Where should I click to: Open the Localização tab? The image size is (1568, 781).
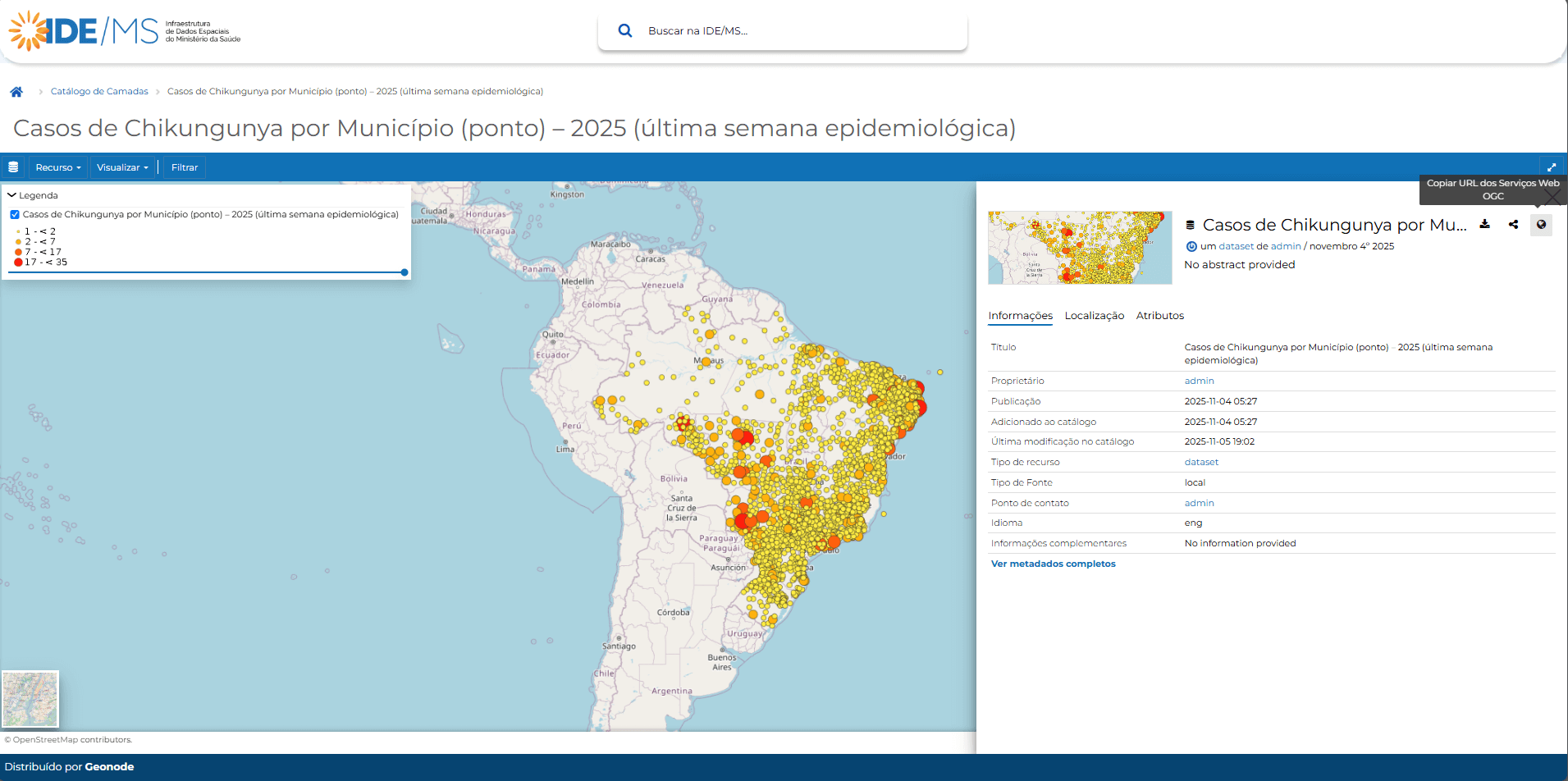1095,315
